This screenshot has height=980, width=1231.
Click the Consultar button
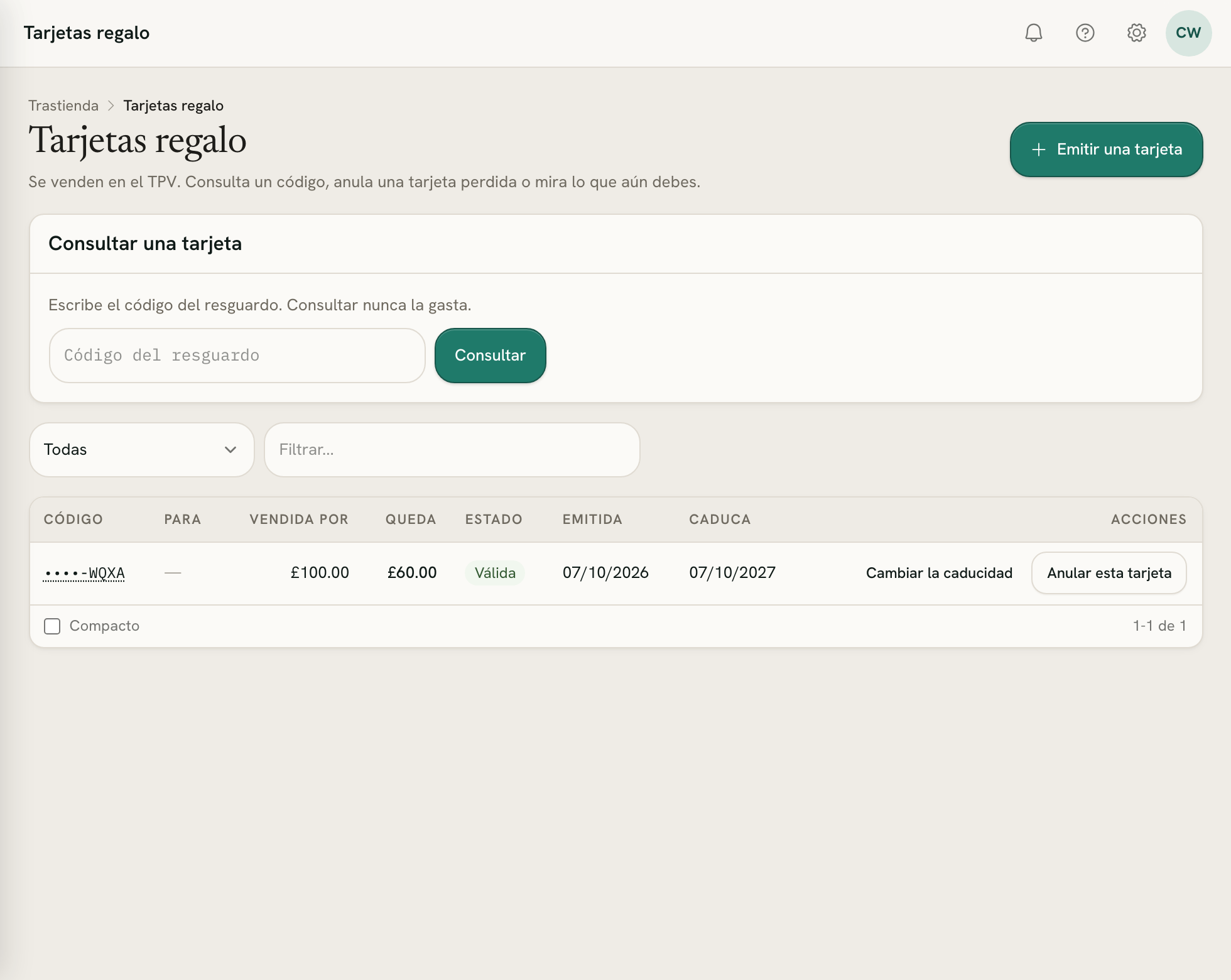coord(490,356)
